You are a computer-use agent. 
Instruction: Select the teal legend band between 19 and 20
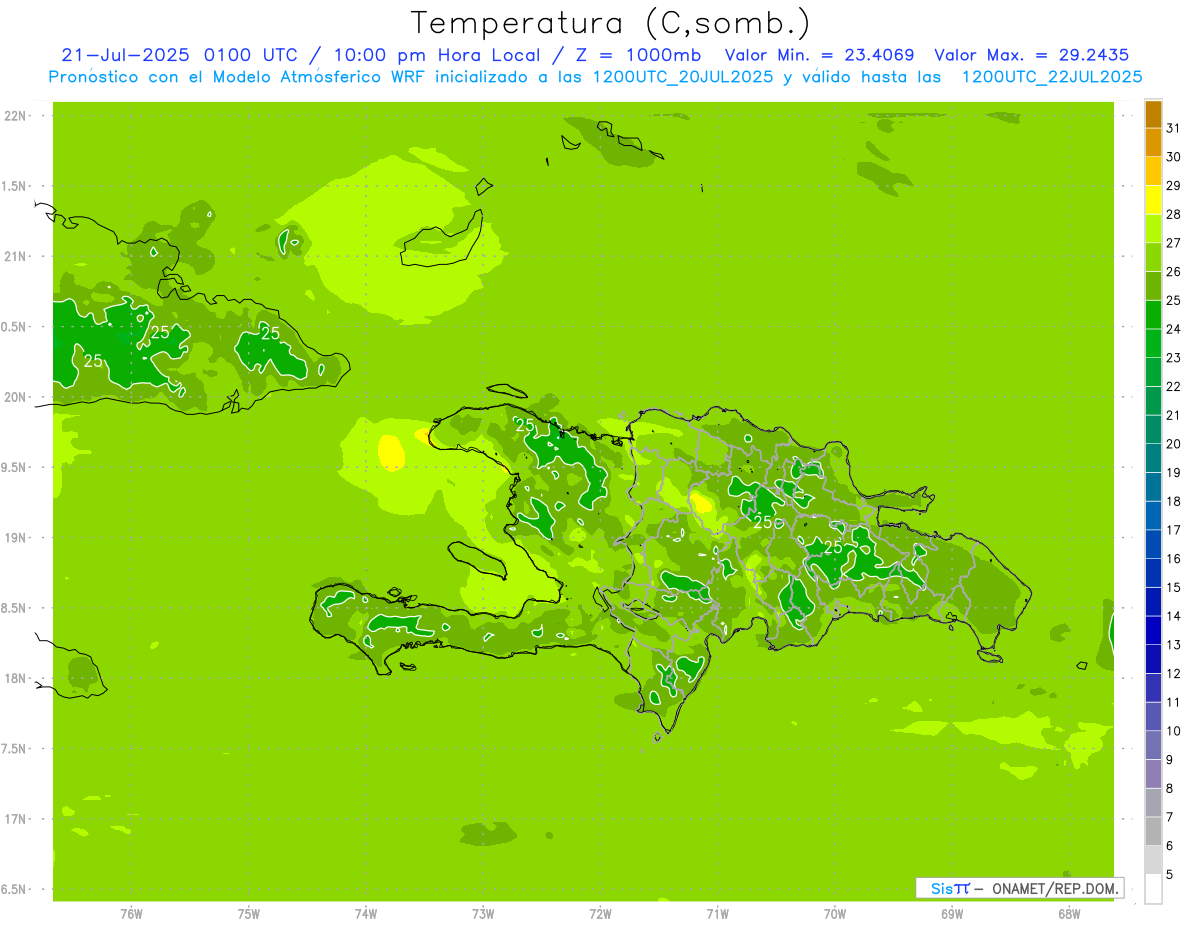[x=1153, y=458]
